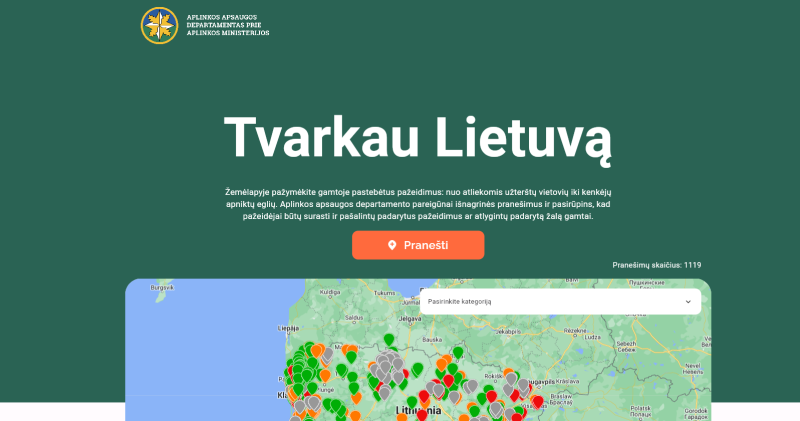Image resolution: width=800 pixels, height=421 pixels.
Task: Click the Aplinkos apsaugos departamentas emblem logo
Action: click(x=159, y=26)
